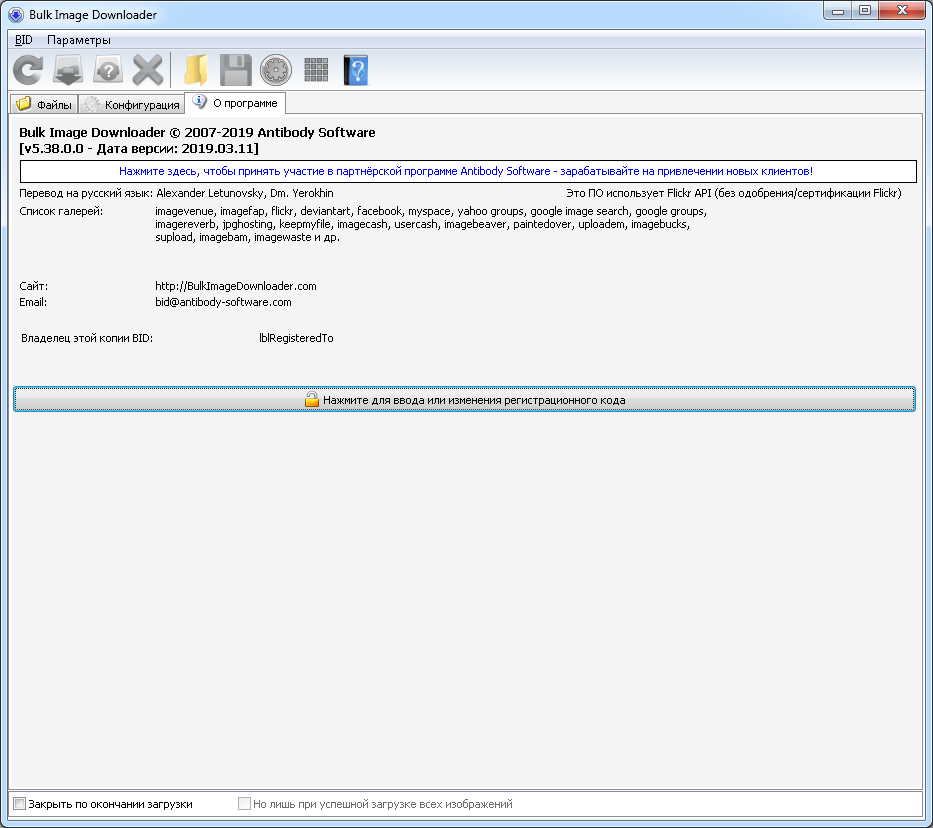
Task: Click the Список галерей label
Action: click(x=61, y=211)
